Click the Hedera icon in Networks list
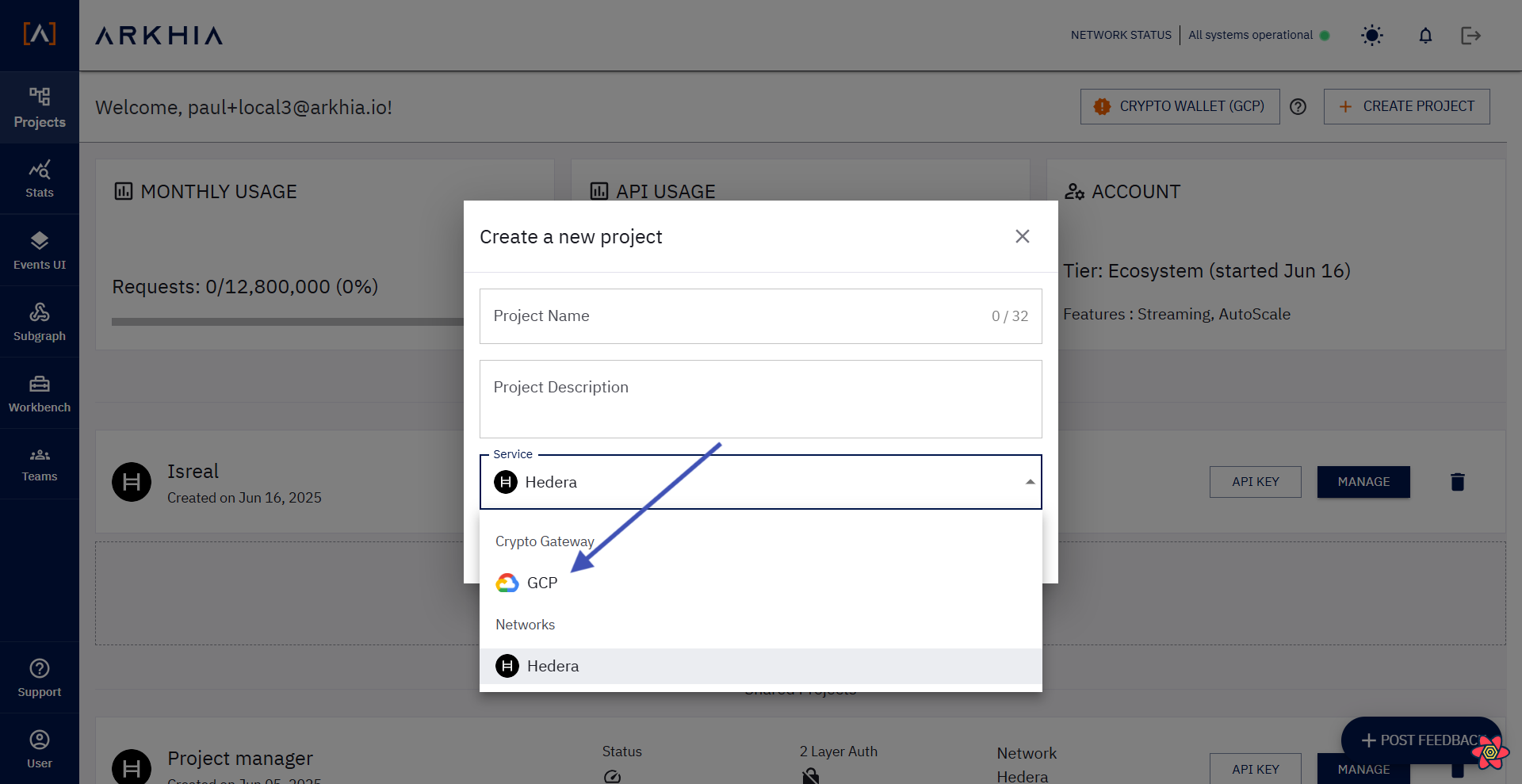1522x784 pixels. tap(507, 666)
